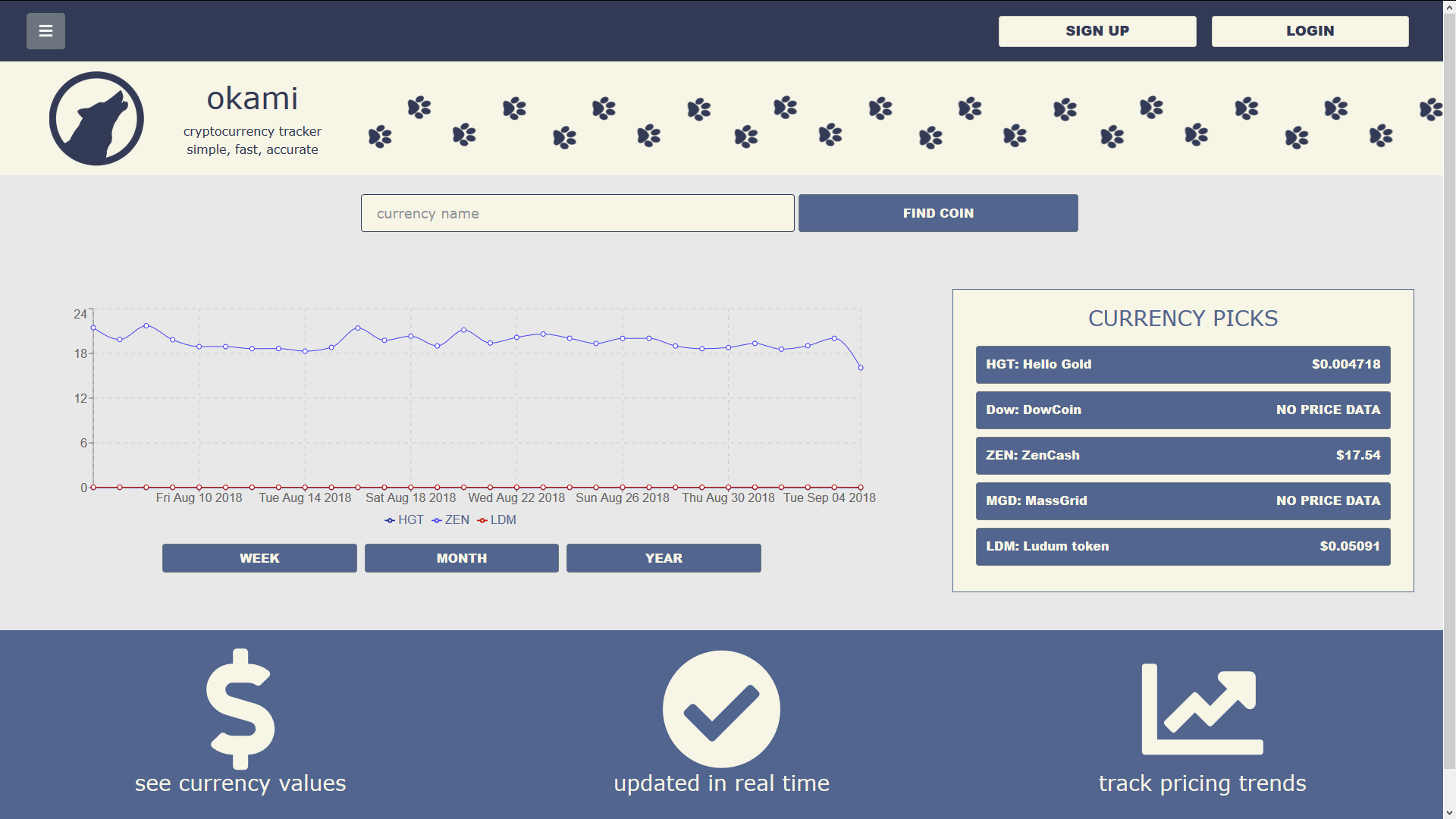Select the Dow DowCoin currency item
The image size is (1456, 819).
click(x=1183, y=409)
